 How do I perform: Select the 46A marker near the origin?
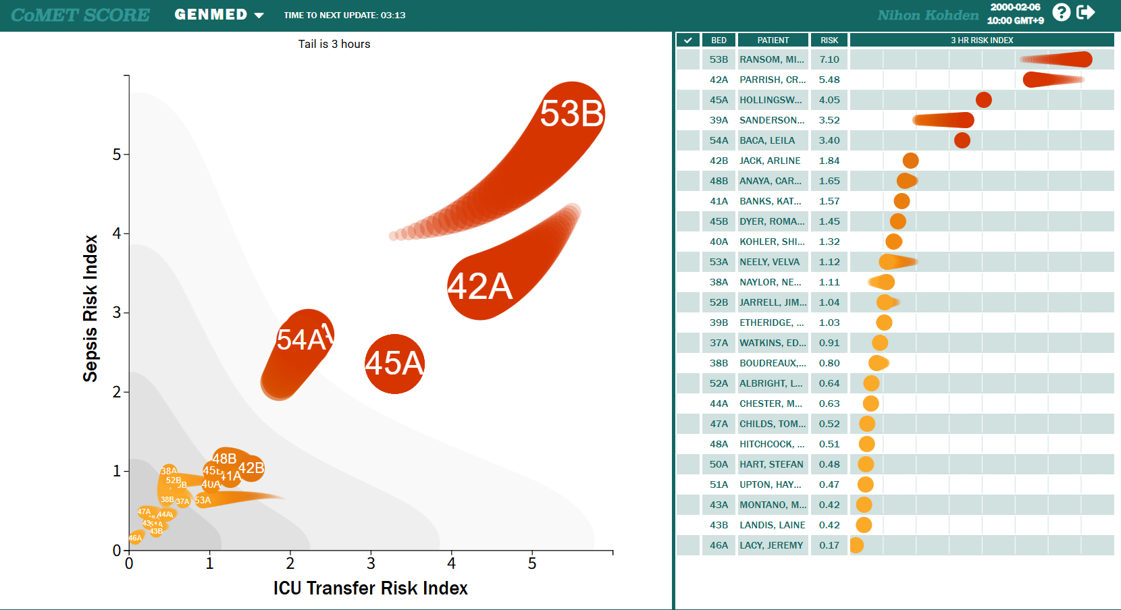(135, 538)
